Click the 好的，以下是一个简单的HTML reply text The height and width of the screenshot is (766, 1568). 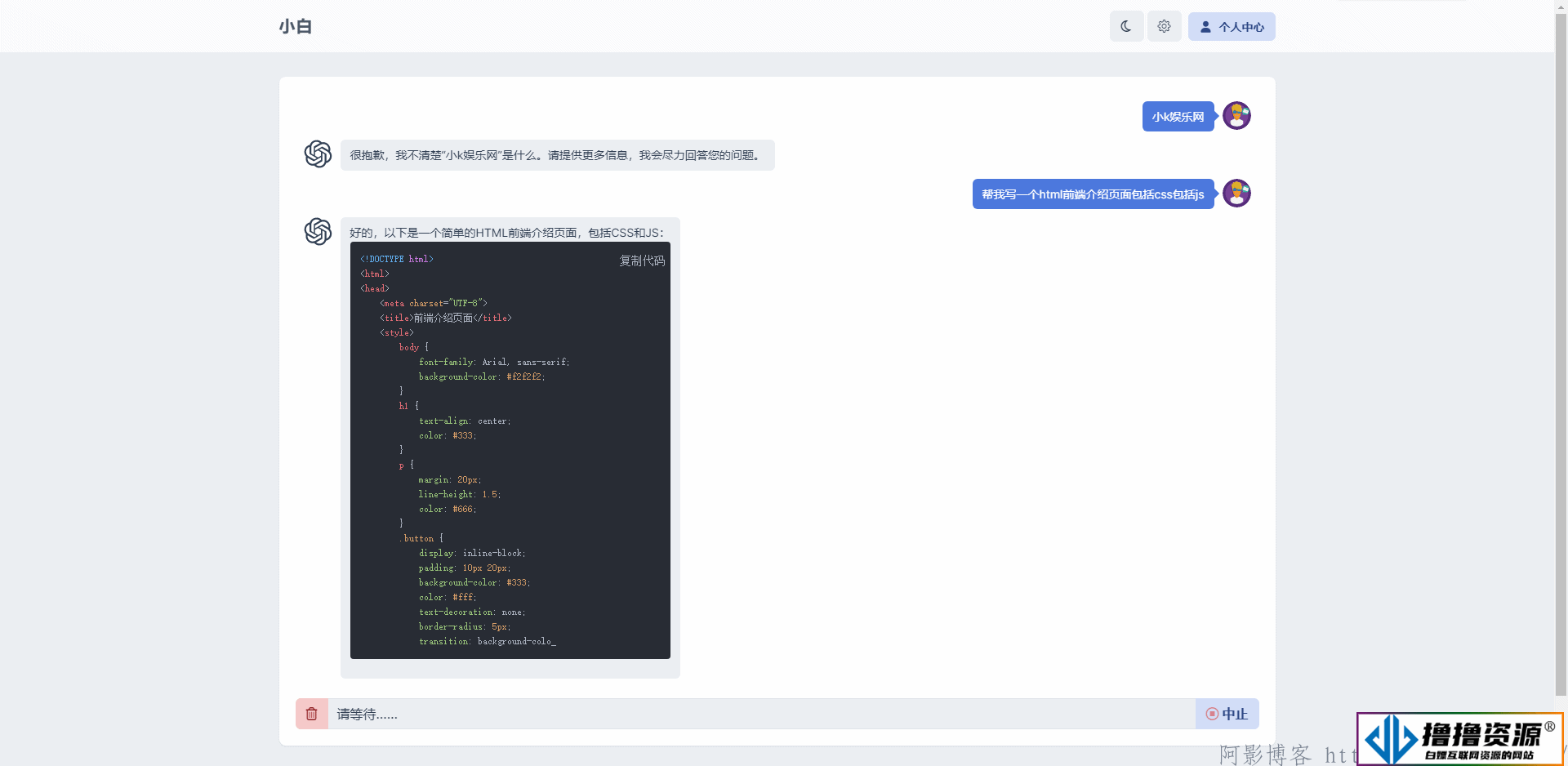pyautogui.click(x=506, y=233)
